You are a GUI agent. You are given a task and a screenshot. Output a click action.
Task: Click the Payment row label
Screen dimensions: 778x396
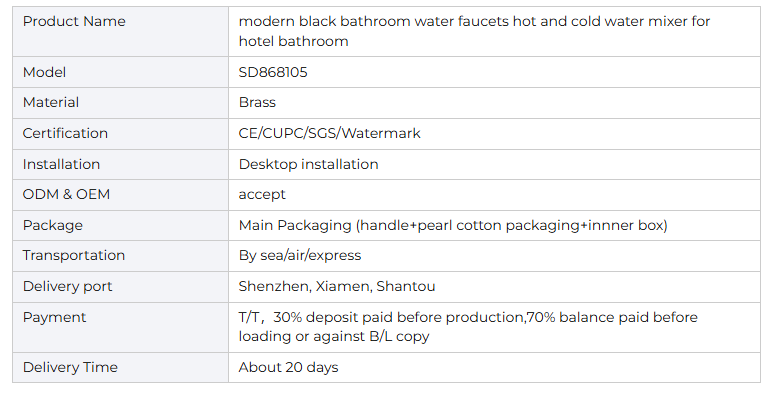pyautogui.click(x=55, y=317)
